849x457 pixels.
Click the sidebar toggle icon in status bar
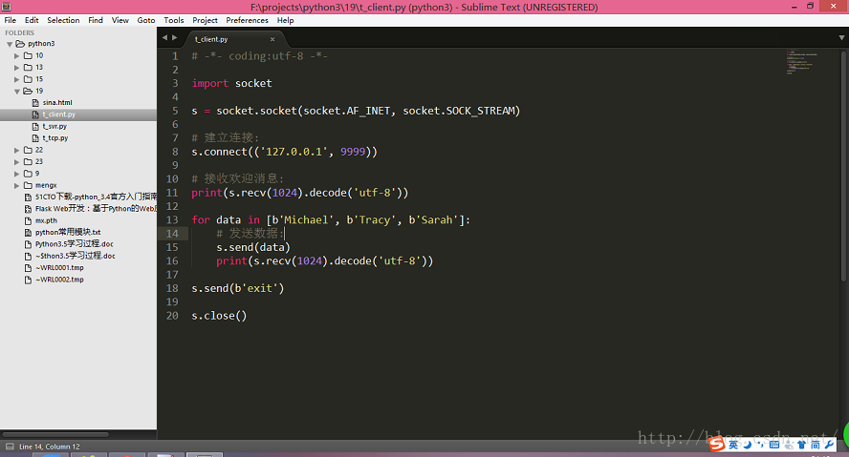[8, 446]
